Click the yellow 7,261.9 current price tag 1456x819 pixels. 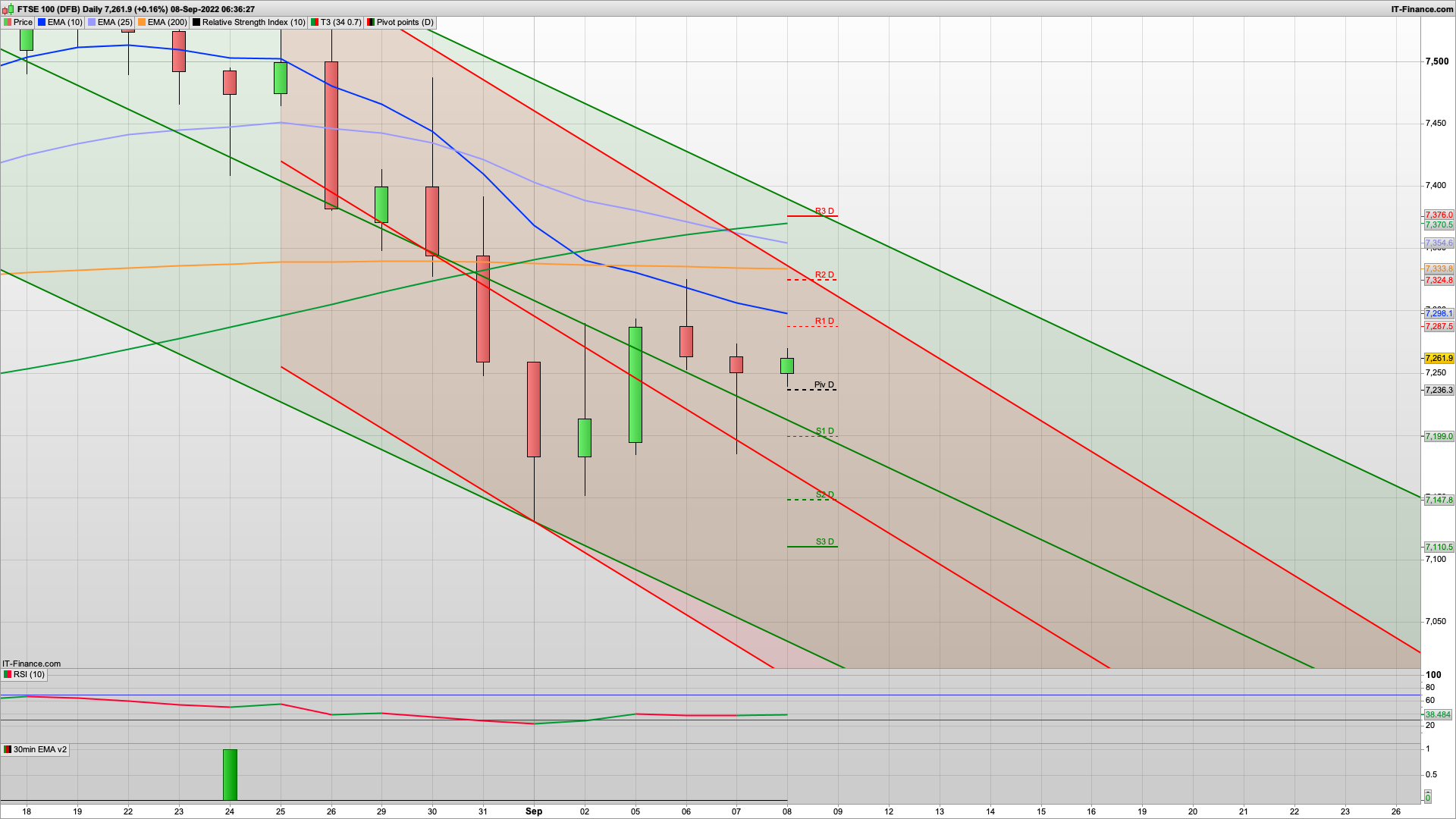[1439, 358]
